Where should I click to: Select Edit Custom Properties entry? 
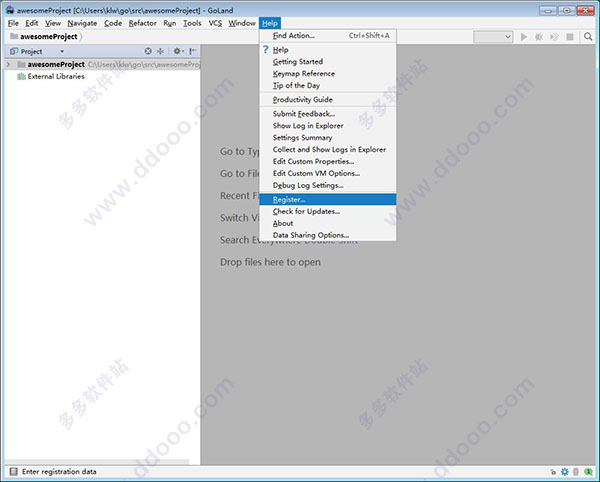point(328,161)
